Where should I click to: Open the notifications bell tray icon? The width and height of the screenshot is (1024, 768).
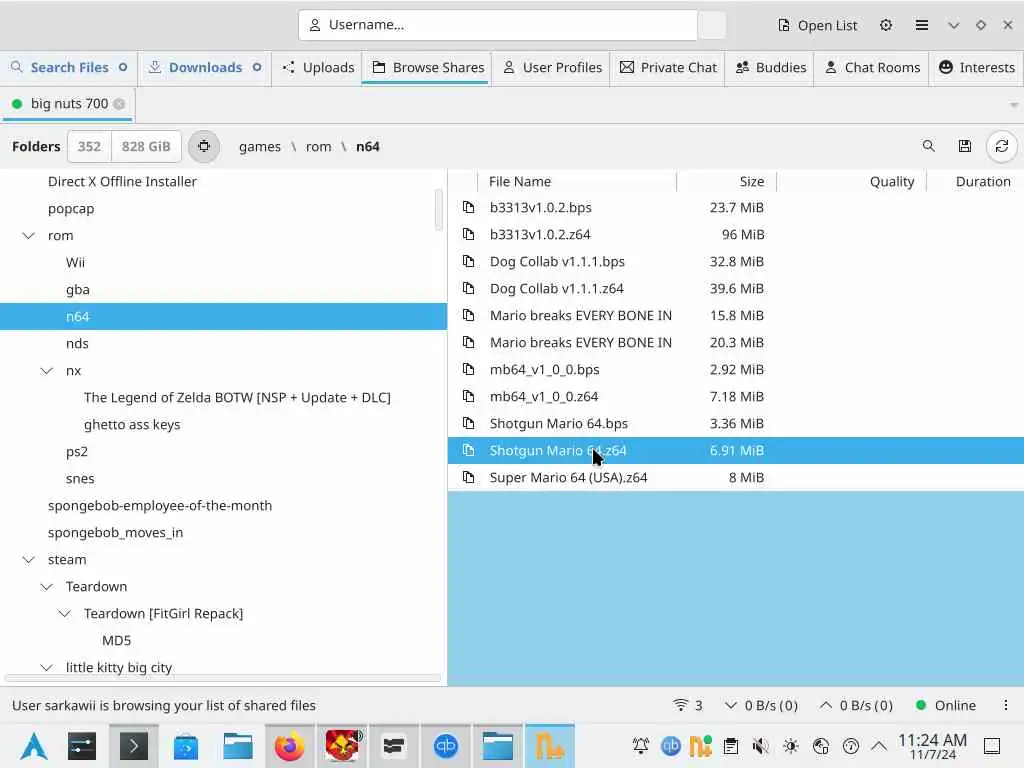coord(641,746)
